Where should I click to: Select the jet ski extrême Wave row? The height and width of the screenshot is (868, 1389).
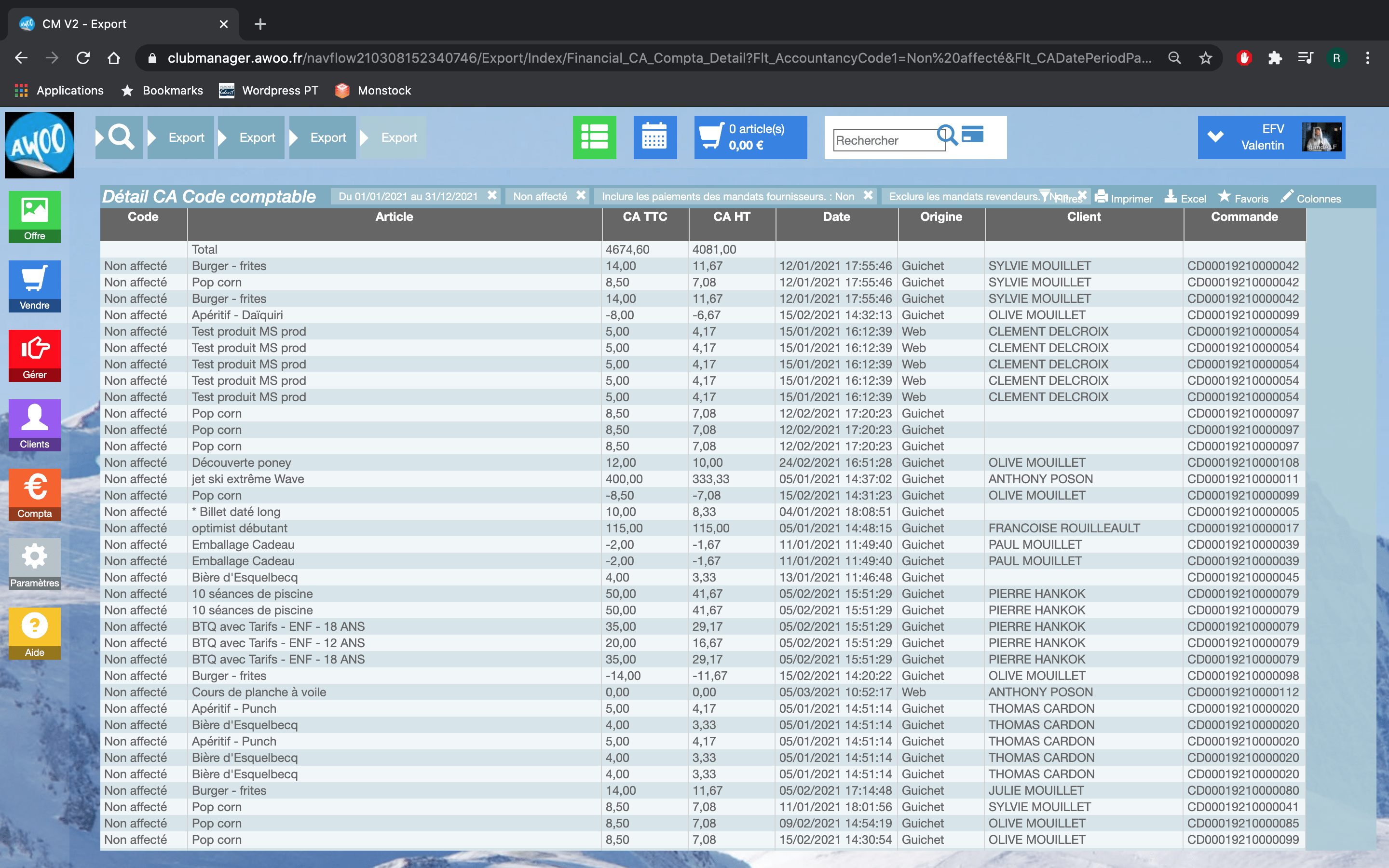click(x=703, y=479)
